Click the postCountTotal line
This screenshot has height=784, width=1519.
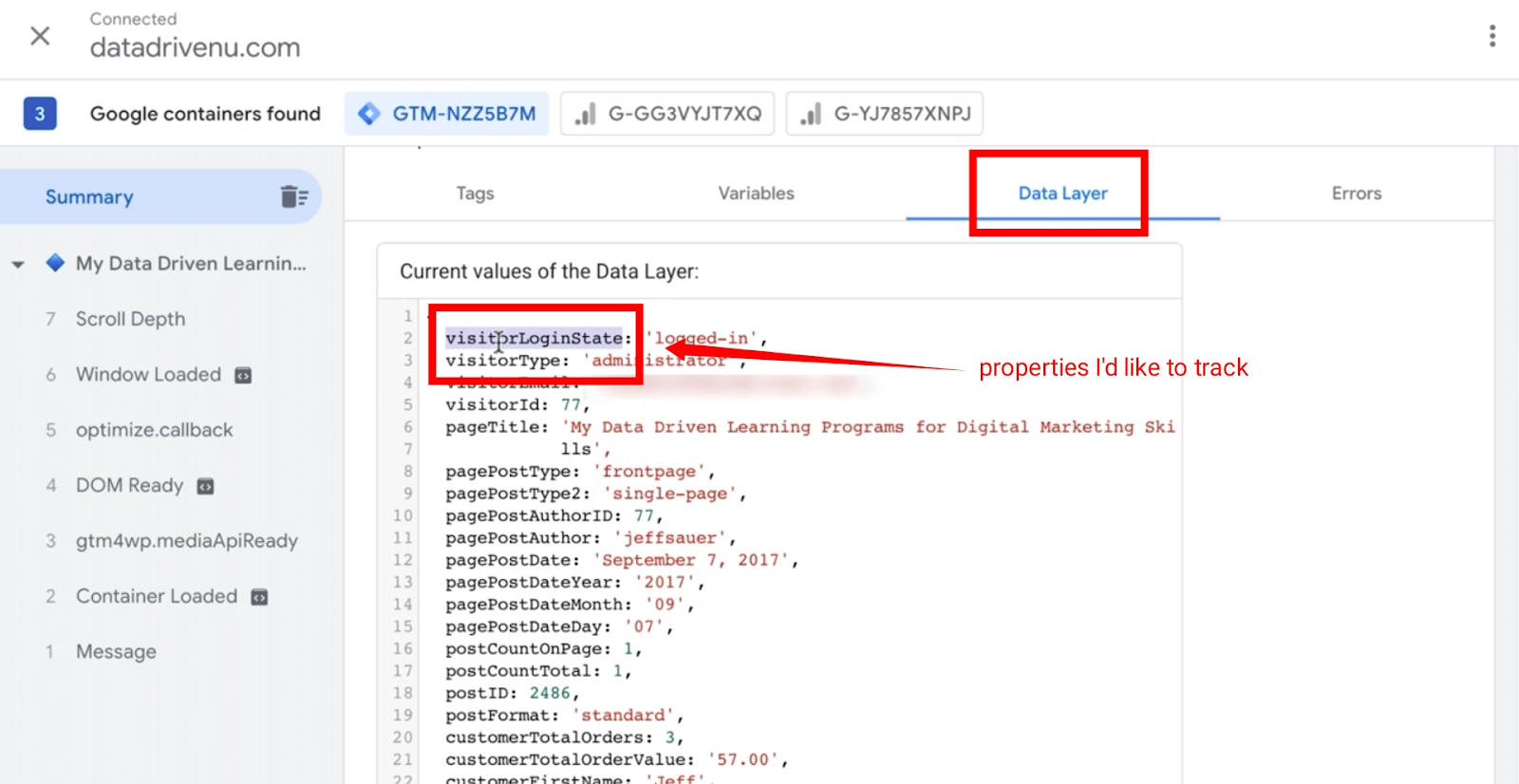coord(538,671)
